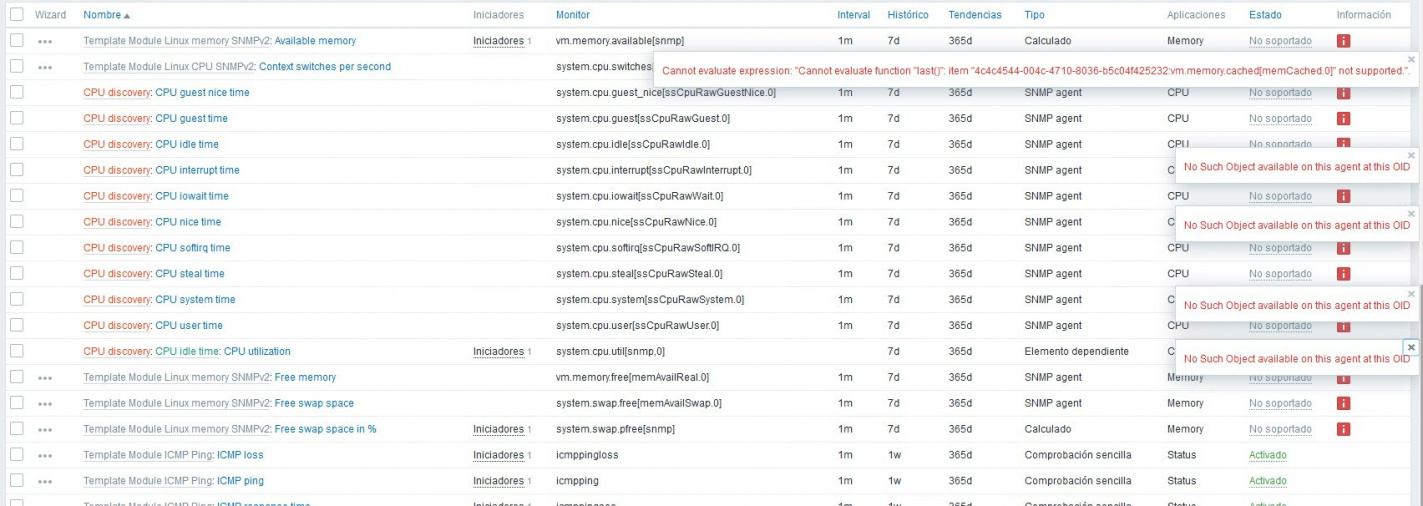Screen dimensions: 1423x506
Task: Toggle 'Activado' status for ICMP ping
Action: (1268, 482)
